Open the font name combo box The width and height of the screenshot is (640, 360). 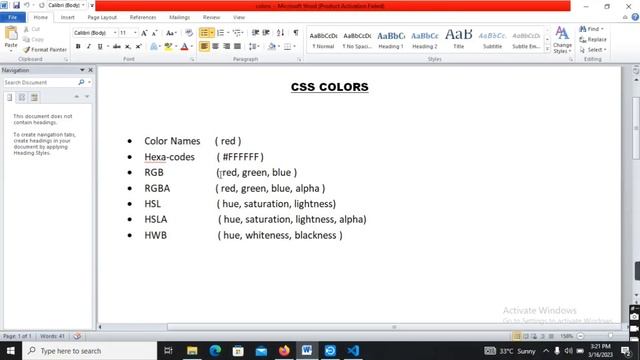click(x=95, y=33)
